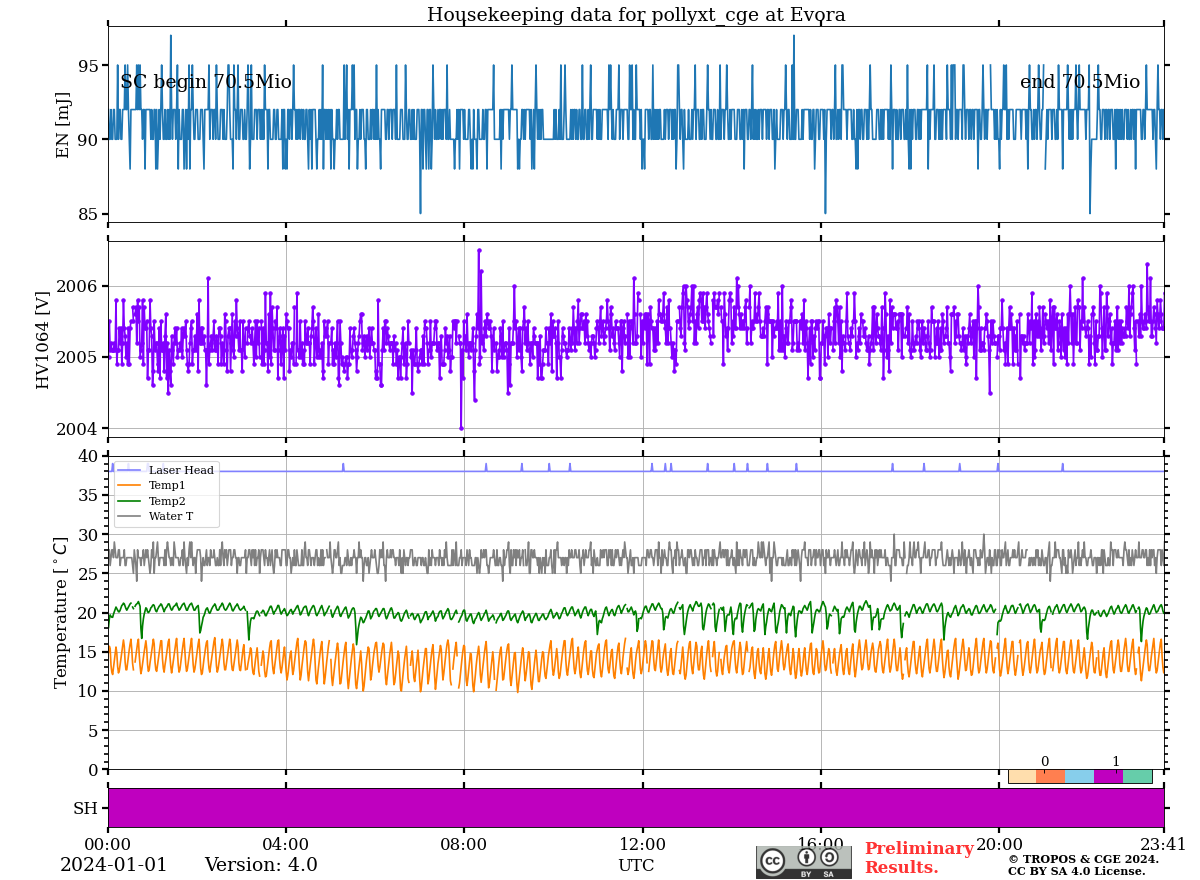Click the 'Temperature [°C]' axis label
This screenshot has height=880, width=1200.
(62, 613)
